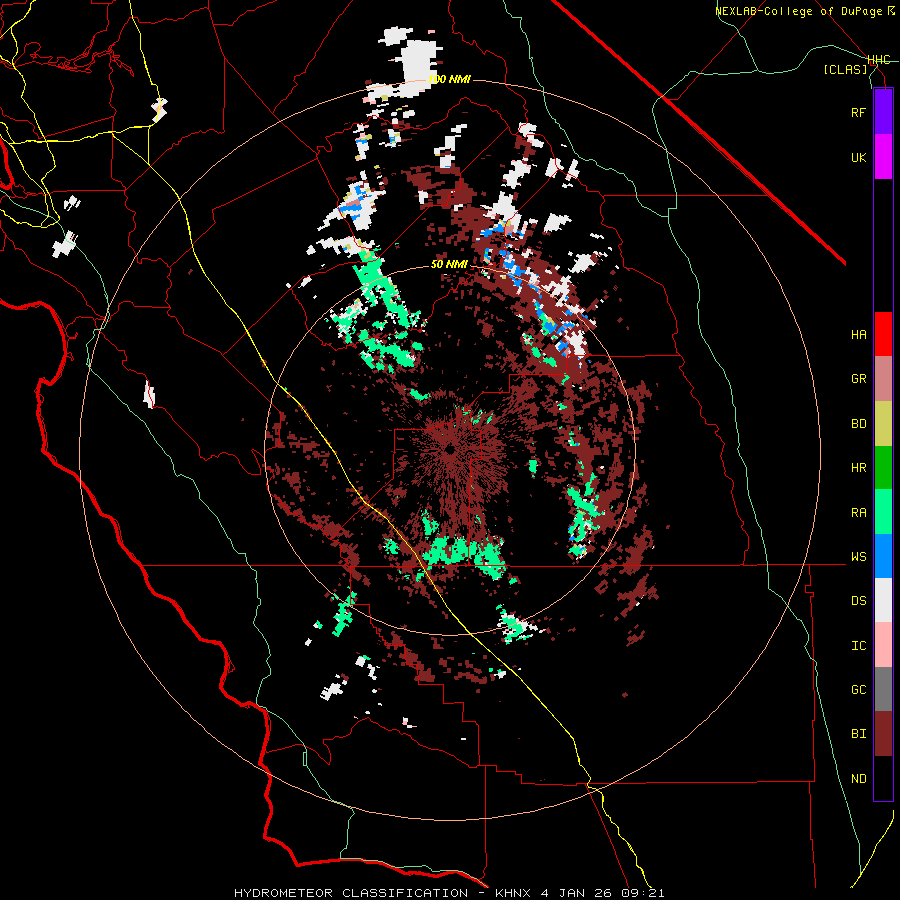Click the RA bright green legend swatch
This screenshot has width=900, height=900.
tap(883, 512)
